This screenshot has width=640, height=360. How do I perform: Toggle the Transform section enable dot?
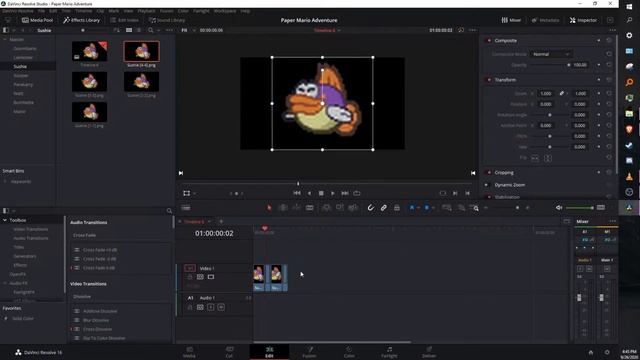pyautogui.click(x=489, y=80)
